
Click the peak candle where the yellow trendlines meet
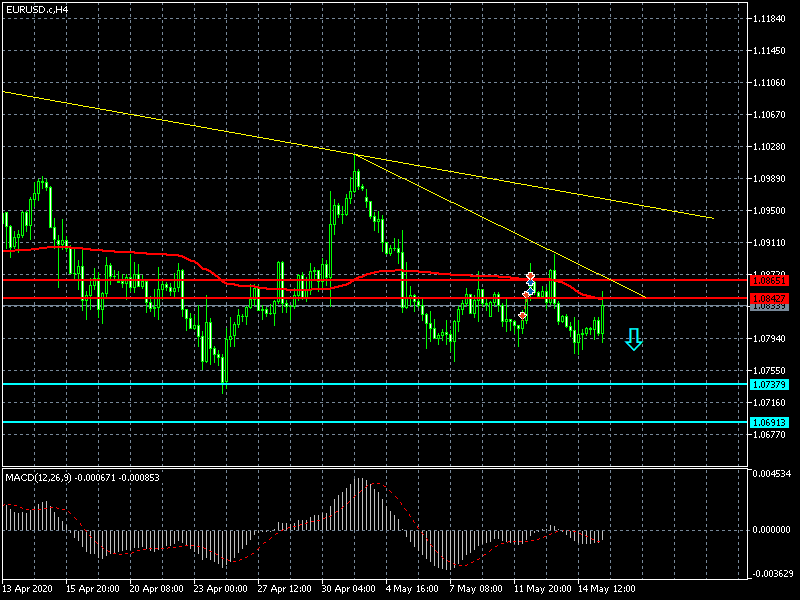pyautogui.click(x=355, y=158)
